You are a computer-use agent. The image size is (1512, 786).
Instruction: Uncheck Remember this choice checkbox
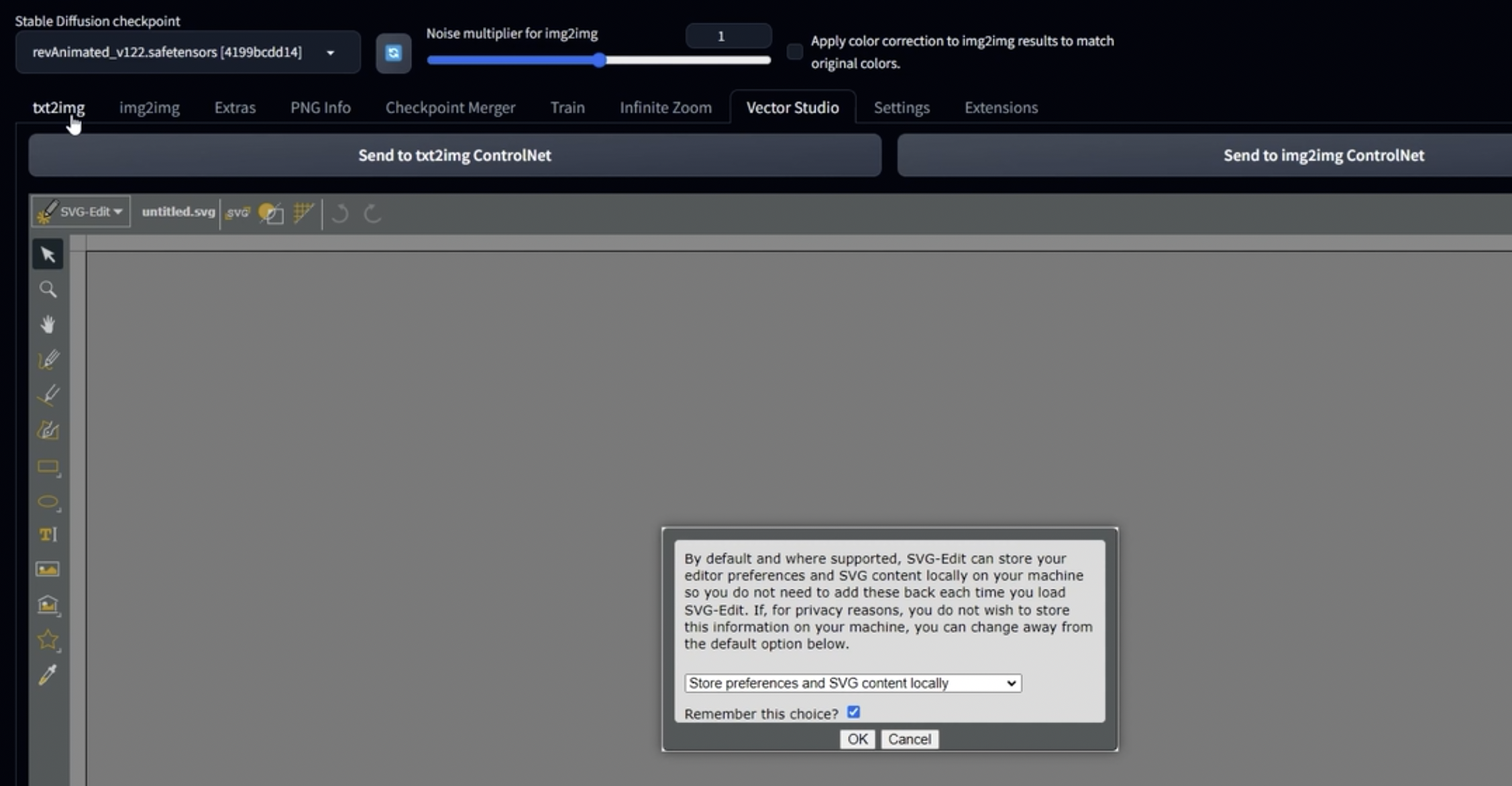[x=853, y=712]
